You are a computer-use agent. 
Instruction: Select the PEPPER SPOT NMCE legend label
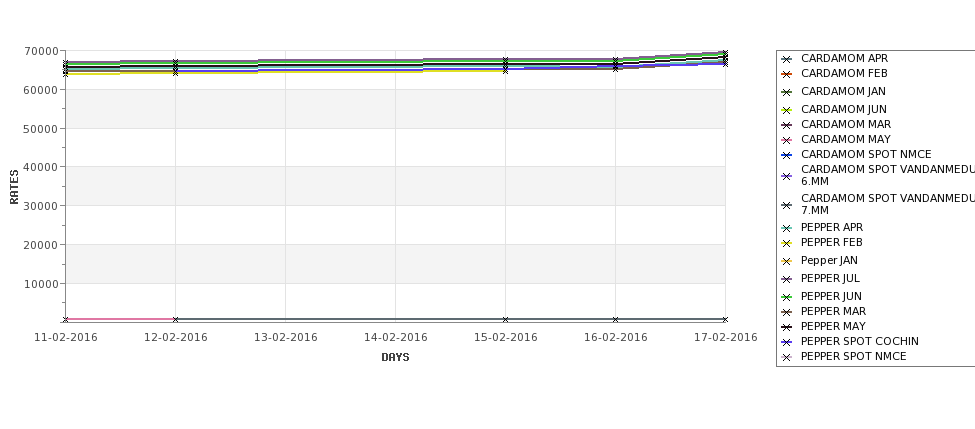[x=854, y=356]
